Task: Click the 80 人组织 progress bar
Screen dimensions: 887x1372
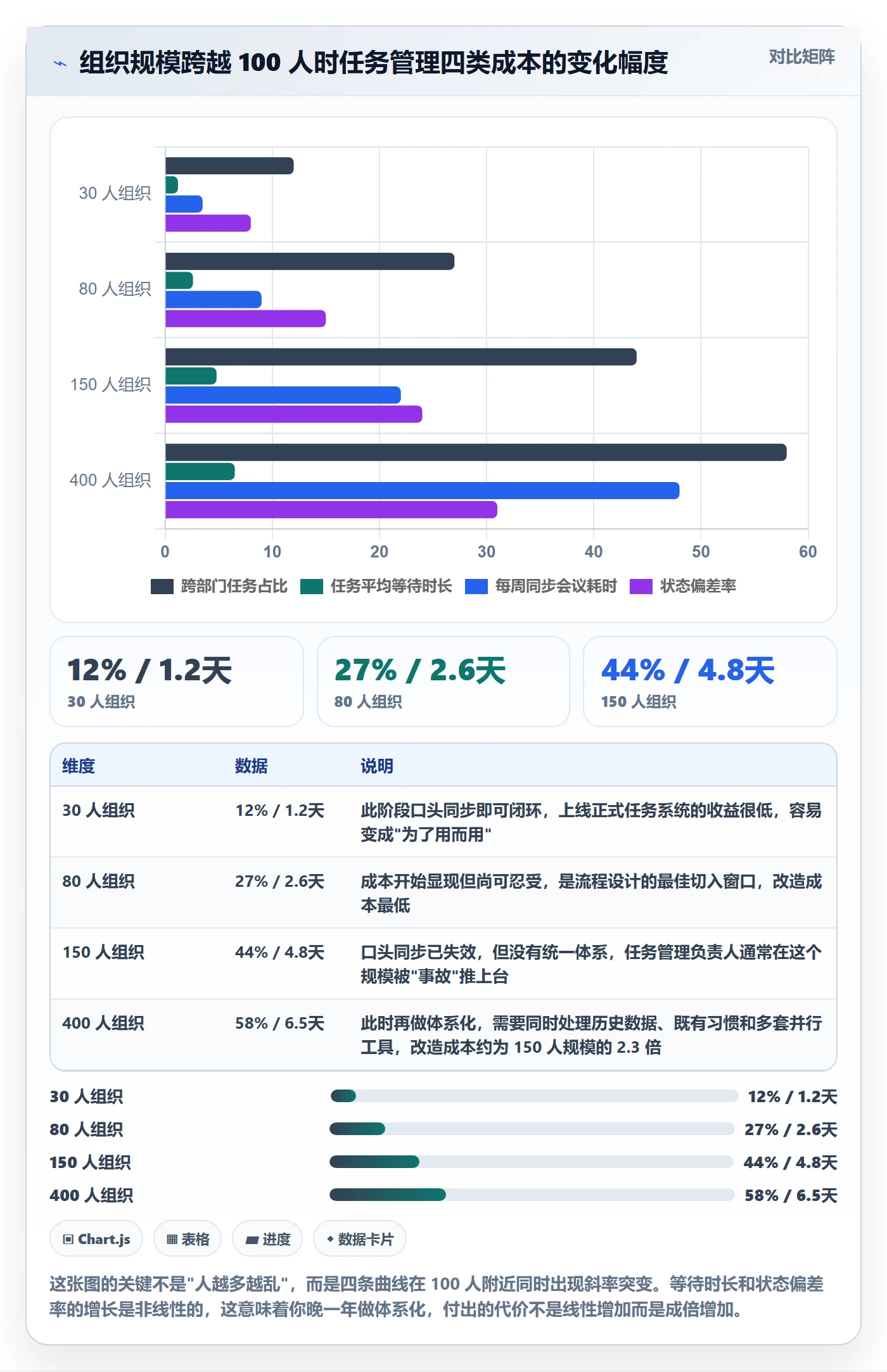Action: coord(532,1129)
